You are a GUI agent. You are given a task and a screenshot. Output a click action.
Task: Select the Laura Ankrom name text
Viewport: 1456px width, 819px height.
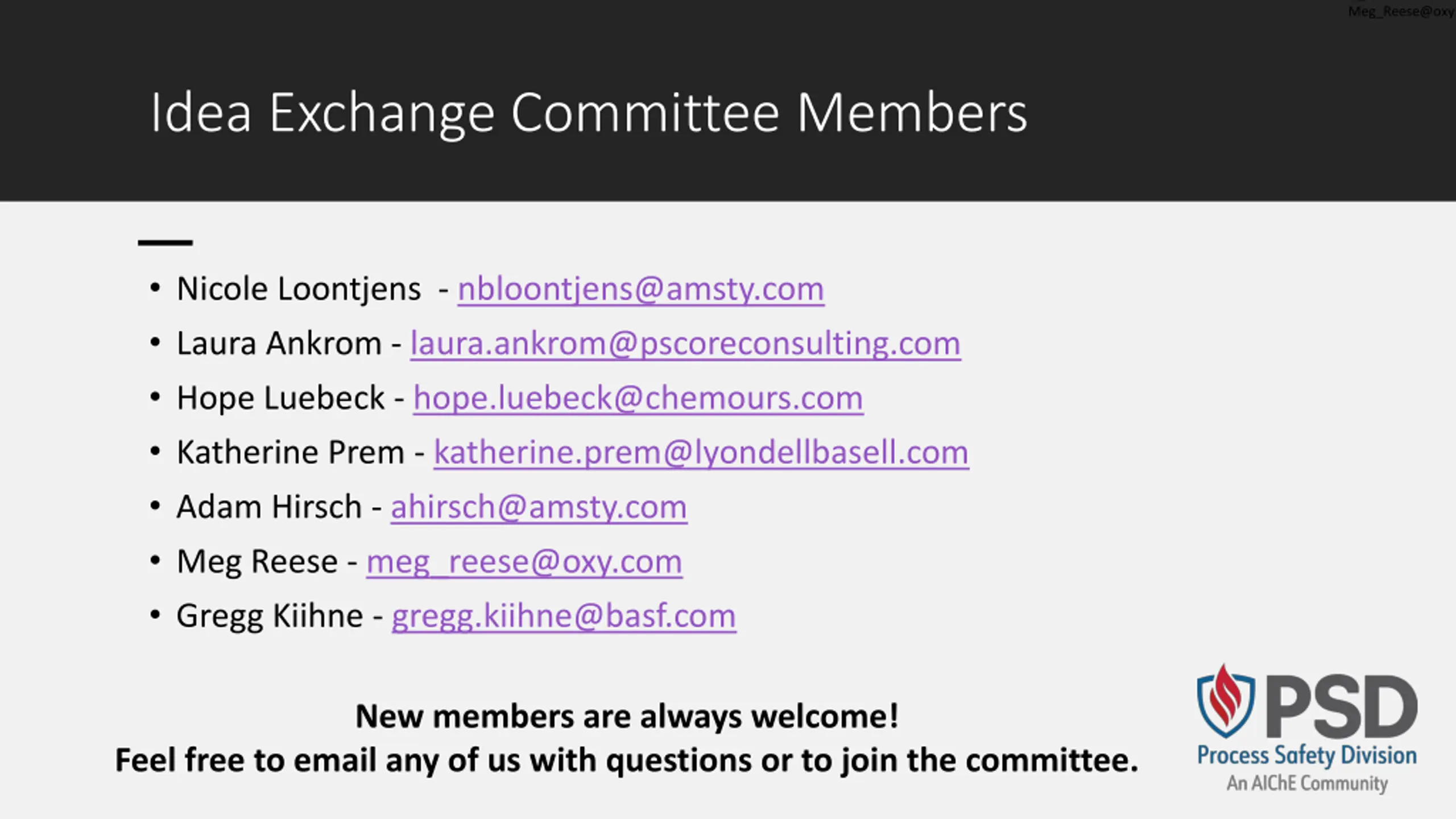pyautogui.click(x=279, y=344)
